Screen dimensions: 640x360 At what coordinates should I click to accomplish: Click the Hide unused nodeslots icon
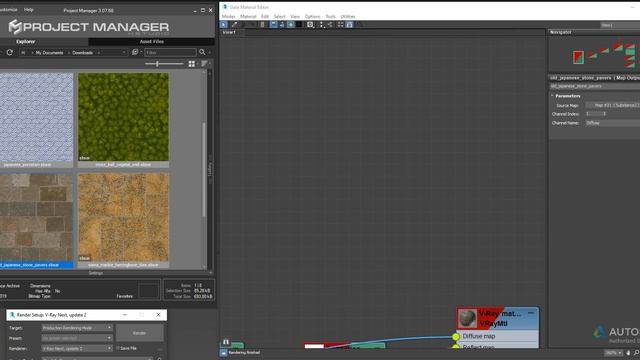pos(282,24)
